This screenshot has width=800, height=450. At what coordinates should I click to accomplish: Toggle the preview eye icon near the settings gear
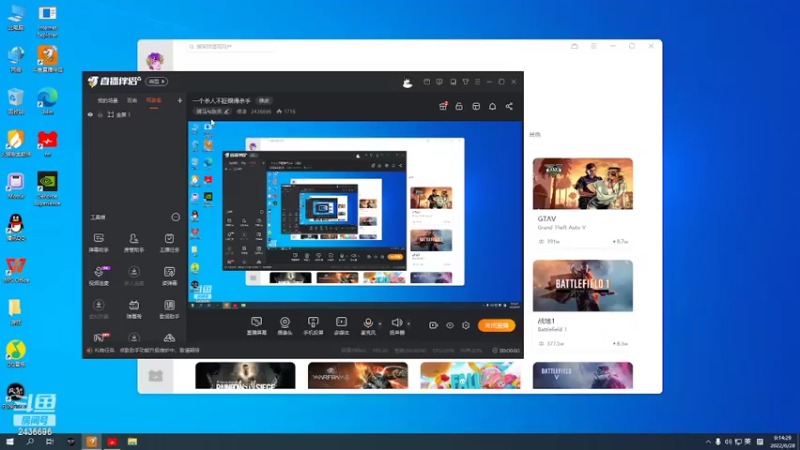449,325
